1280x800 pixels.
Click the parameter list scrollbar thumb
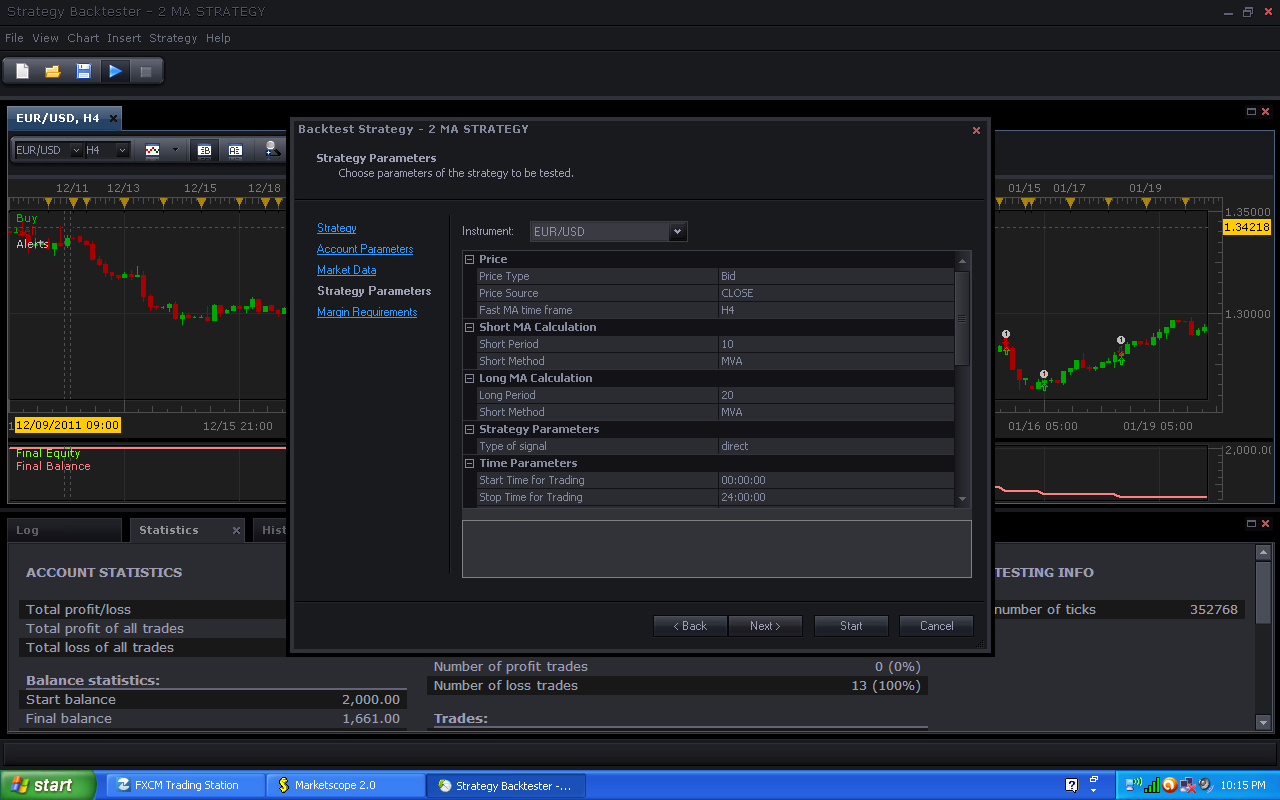(962, 319)
